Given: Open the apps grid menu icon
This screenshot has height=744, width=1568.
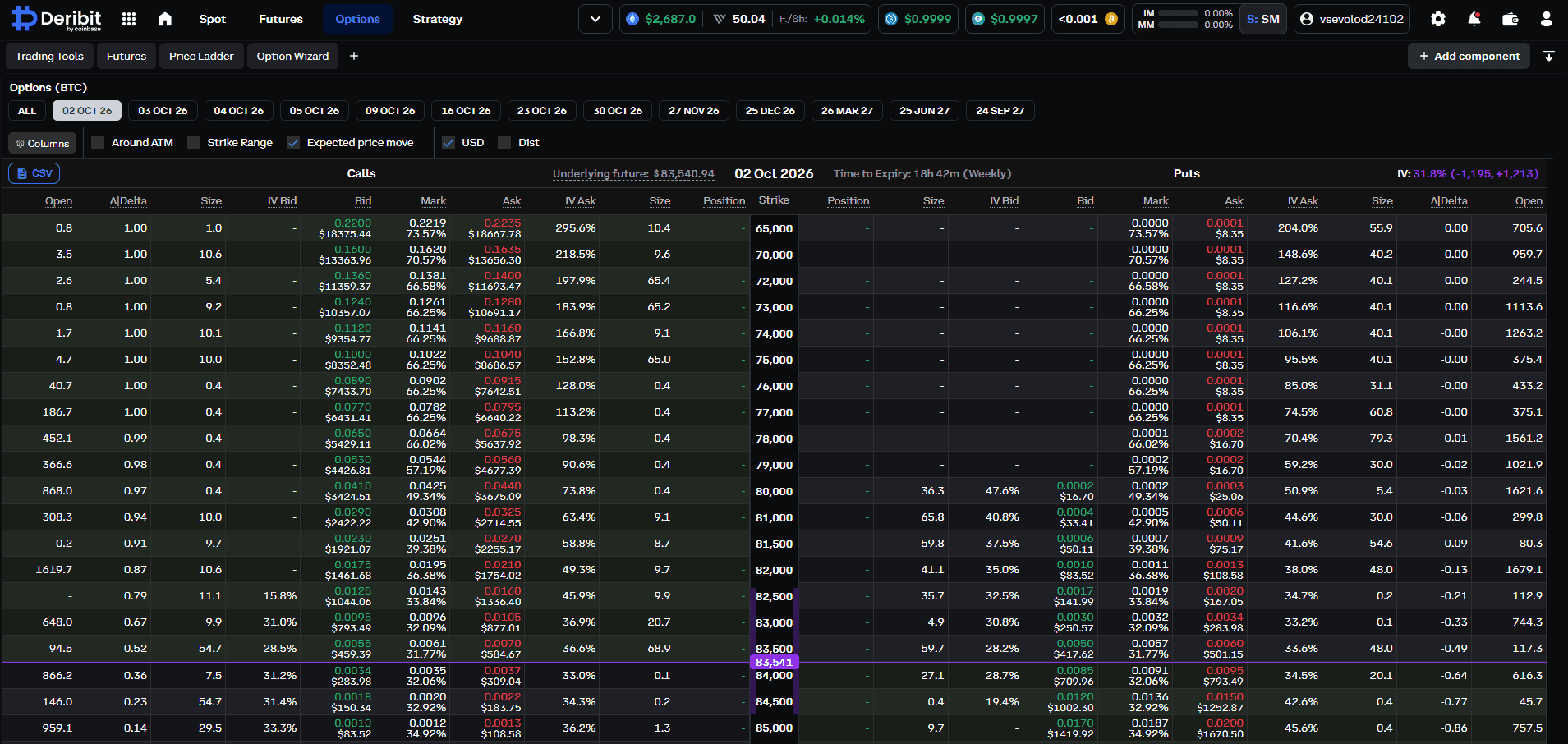Looking at the screenshot, I should (129, 19).
